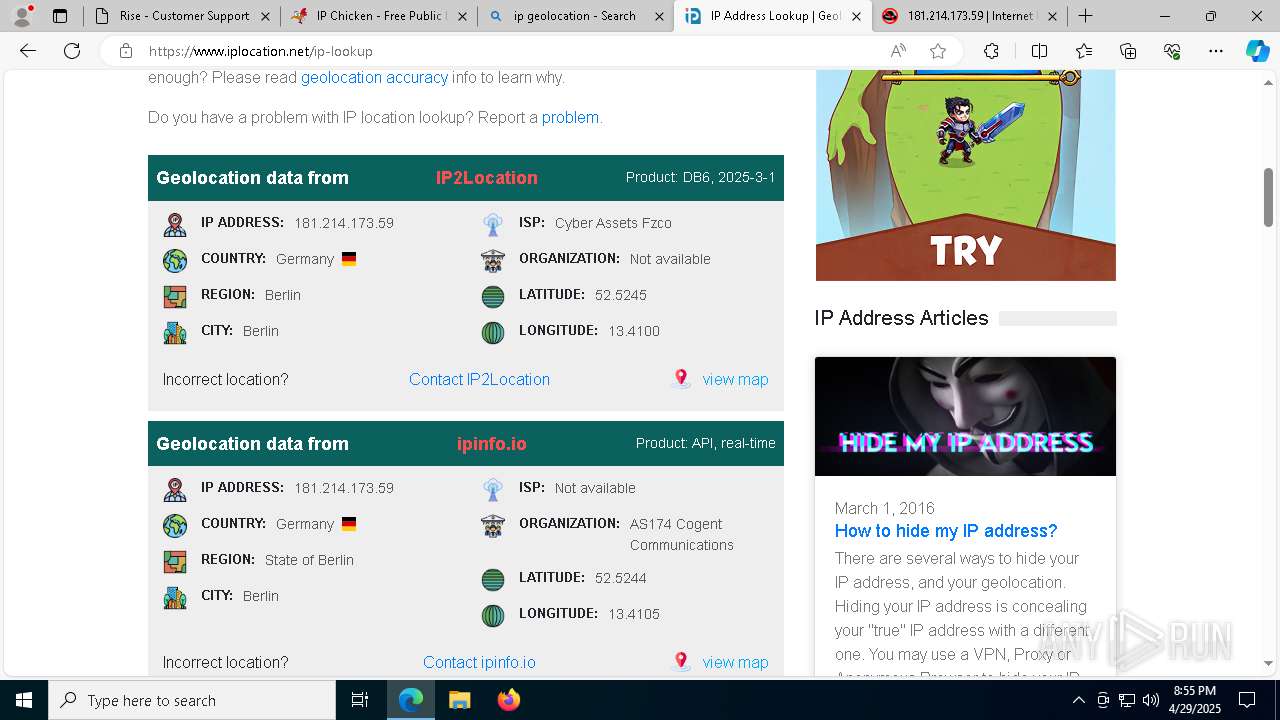Viewport: 1280px width, 720px height.
Task: Click Contact IP2Location link
Action: [x=479, y=379]
